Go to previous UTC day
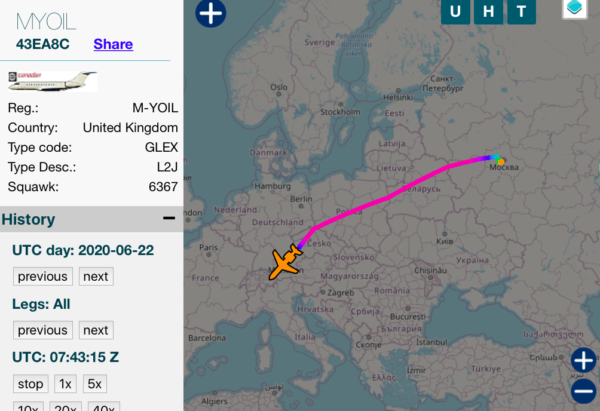This screenshot has width=600, height=411. point(42,276)
